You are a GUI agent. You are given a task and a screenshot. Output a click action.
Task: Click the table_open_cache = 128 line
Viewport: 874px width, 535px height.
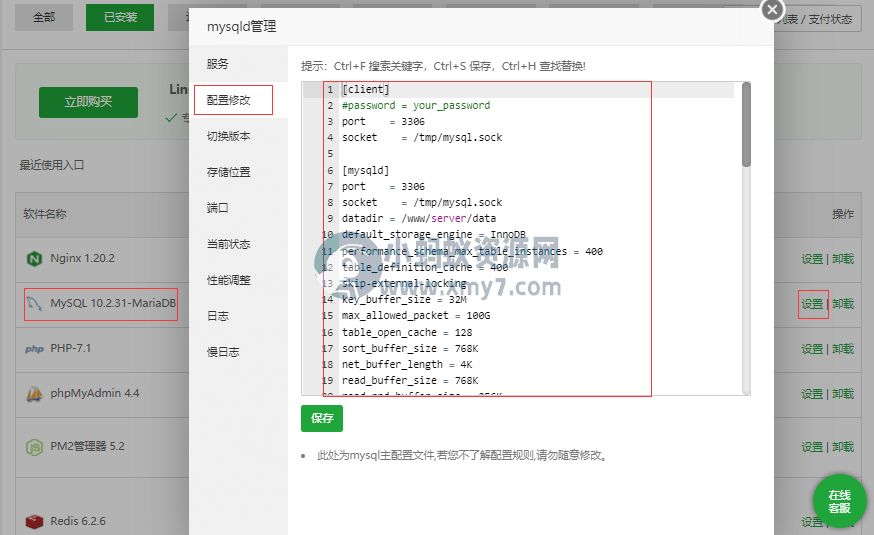coord(407,333)
